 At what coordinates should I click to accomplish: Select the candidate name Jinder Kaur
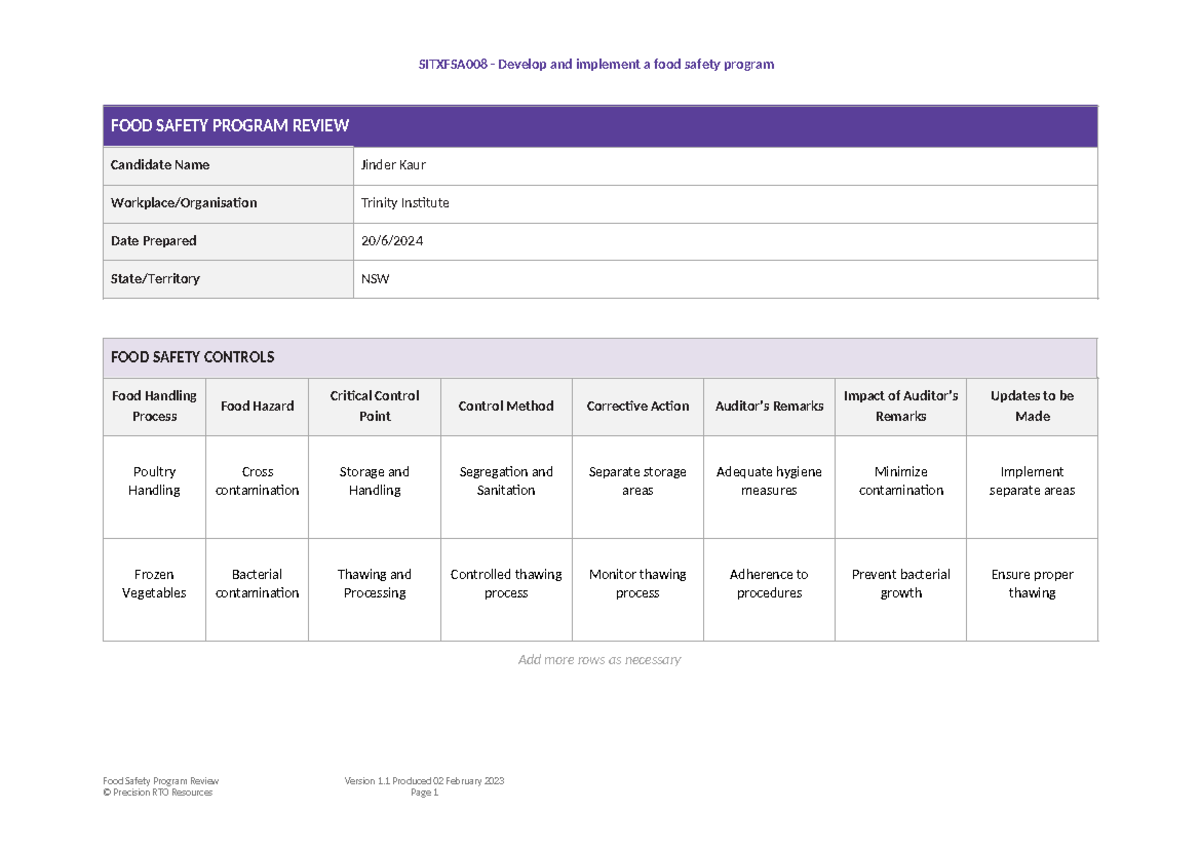pyautogui.click(x=393, y=165)
